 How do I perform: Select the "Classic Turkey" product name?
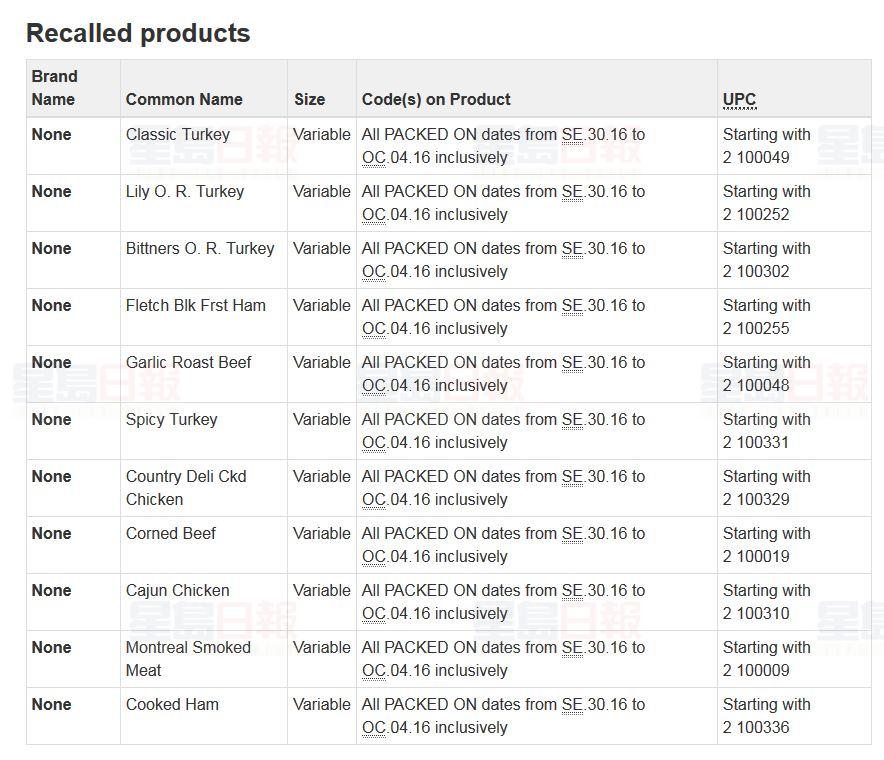tap(178, 134)
